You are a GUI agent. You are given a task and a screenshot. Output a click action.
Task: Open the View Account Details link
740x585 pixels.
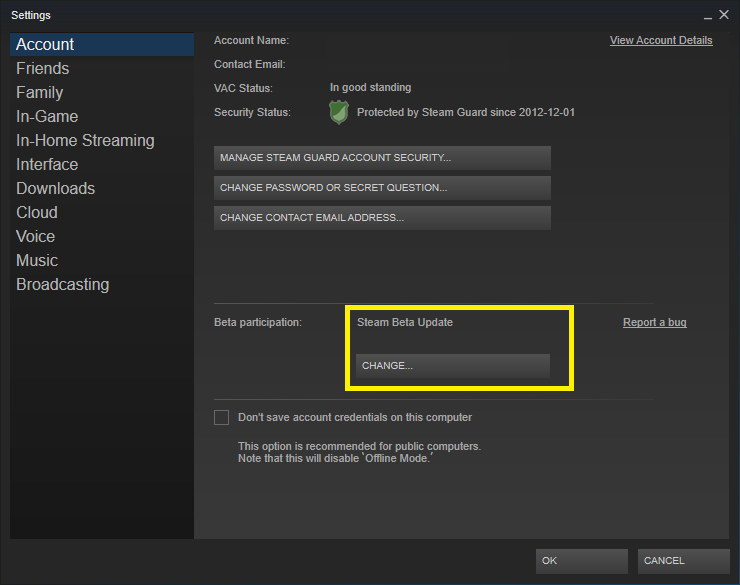[x=661, y=41]
